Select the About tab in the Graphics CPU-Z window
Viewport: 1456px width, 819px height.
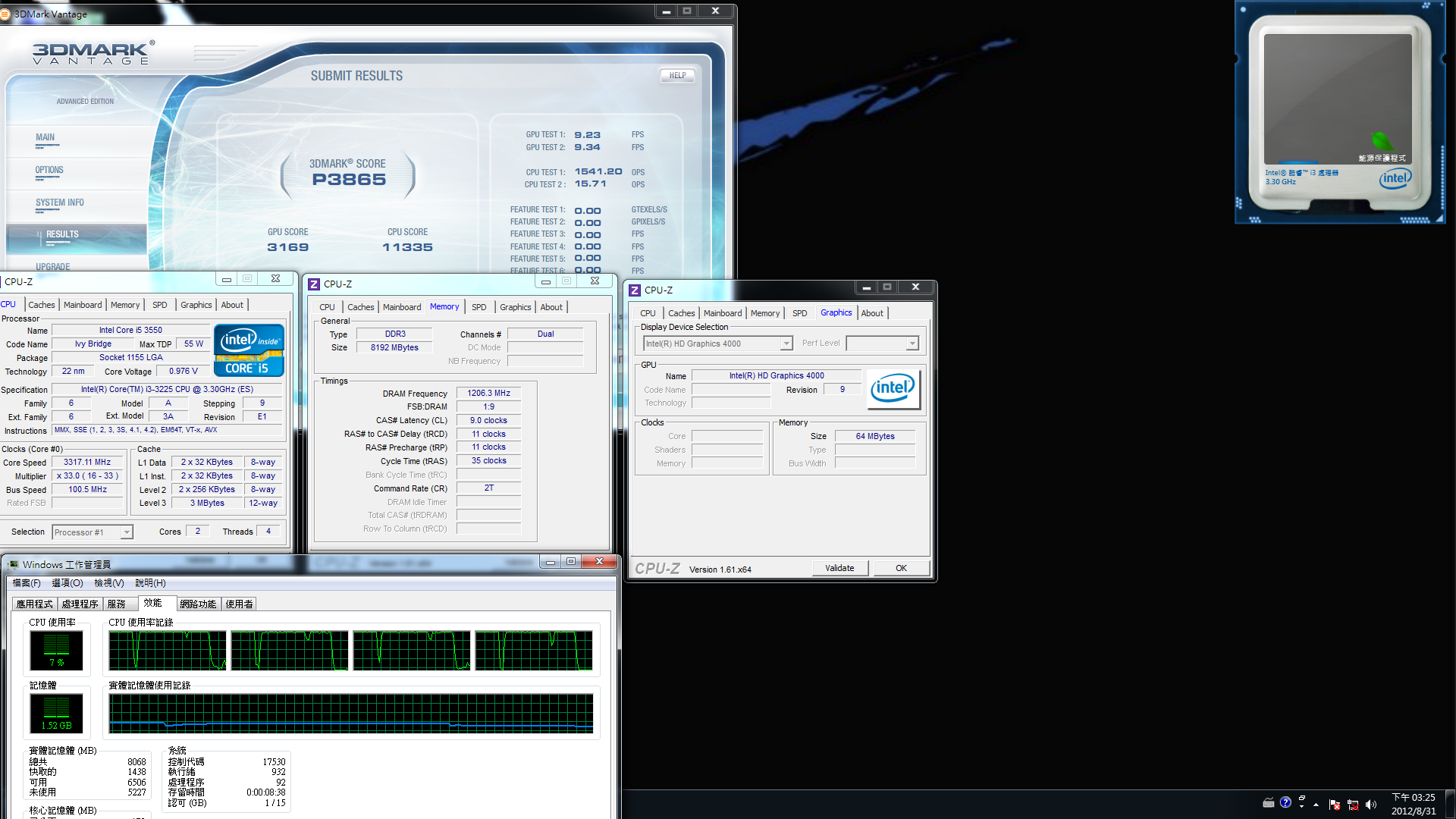872,313
